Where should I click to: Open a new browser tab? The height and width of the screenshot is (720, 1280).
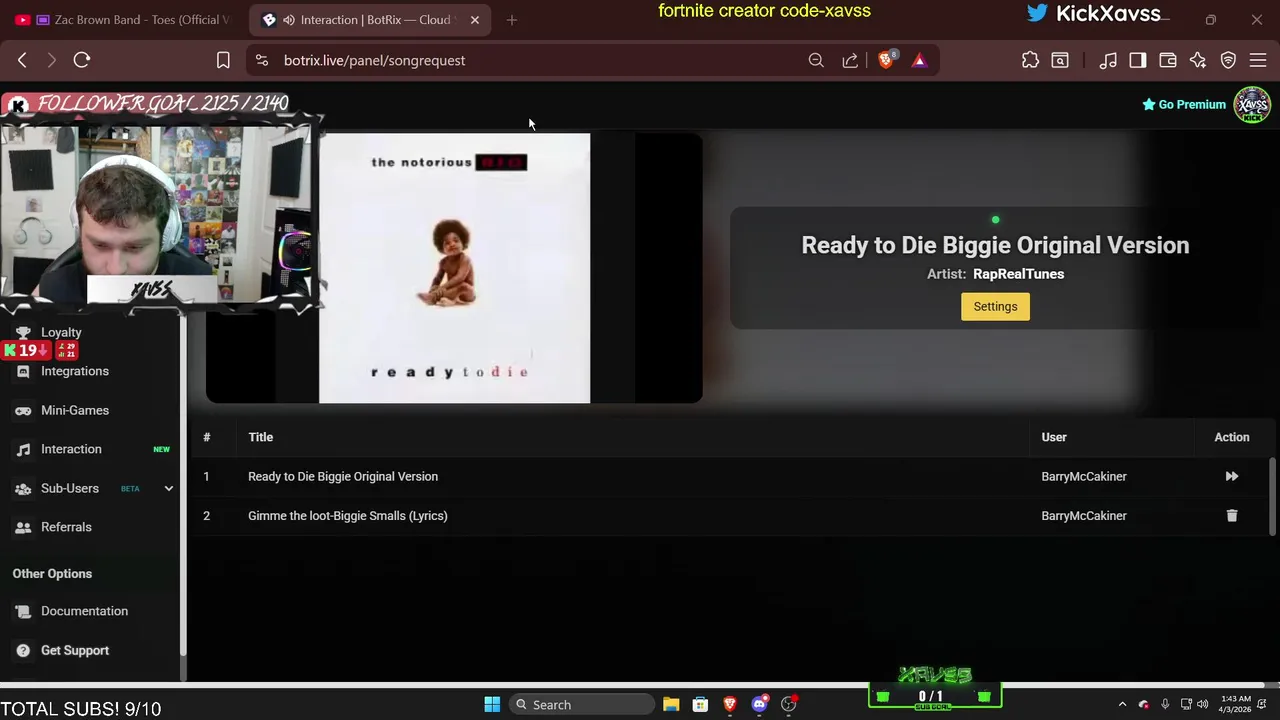(x=512, y=20)
